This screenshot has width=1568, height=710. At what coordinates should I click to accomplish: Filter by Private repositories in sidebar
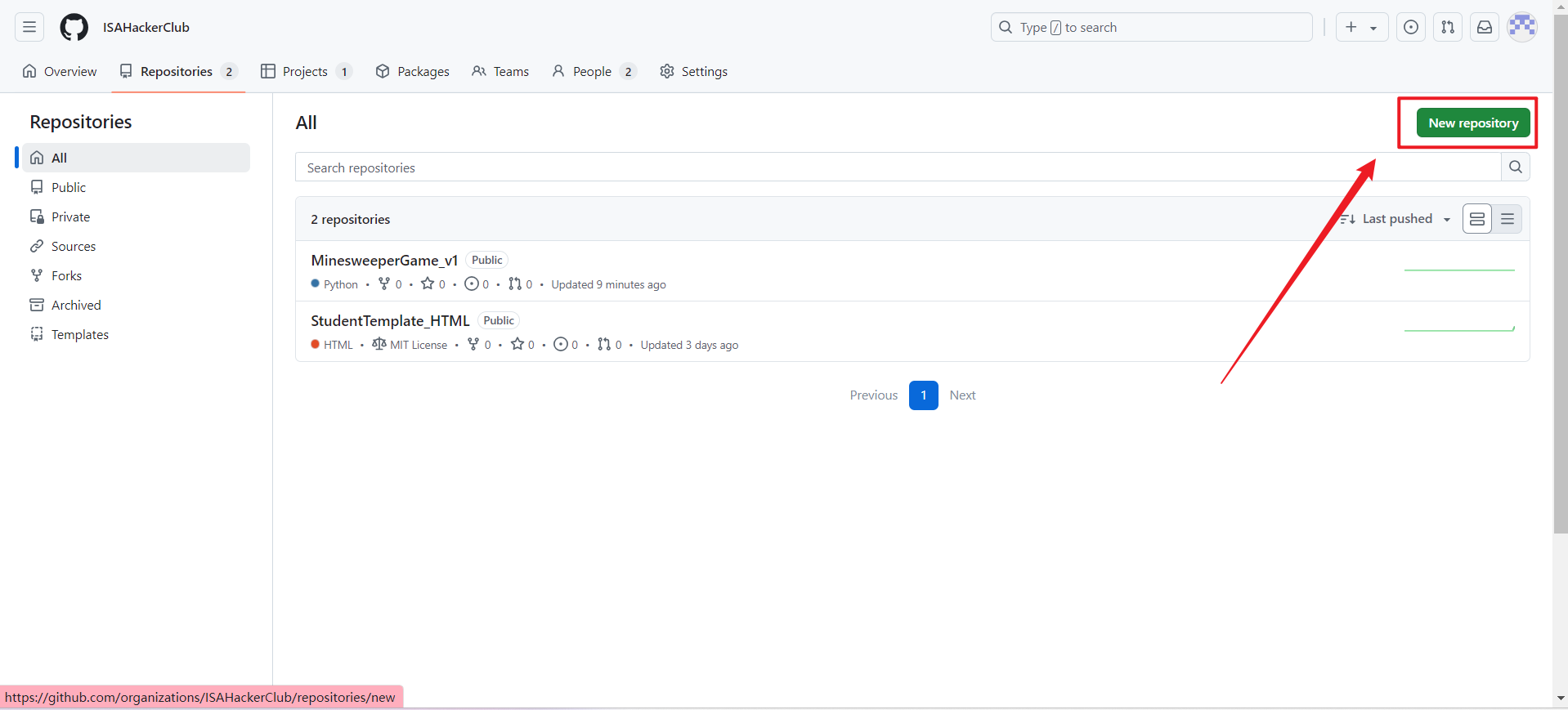pos(136,217)
